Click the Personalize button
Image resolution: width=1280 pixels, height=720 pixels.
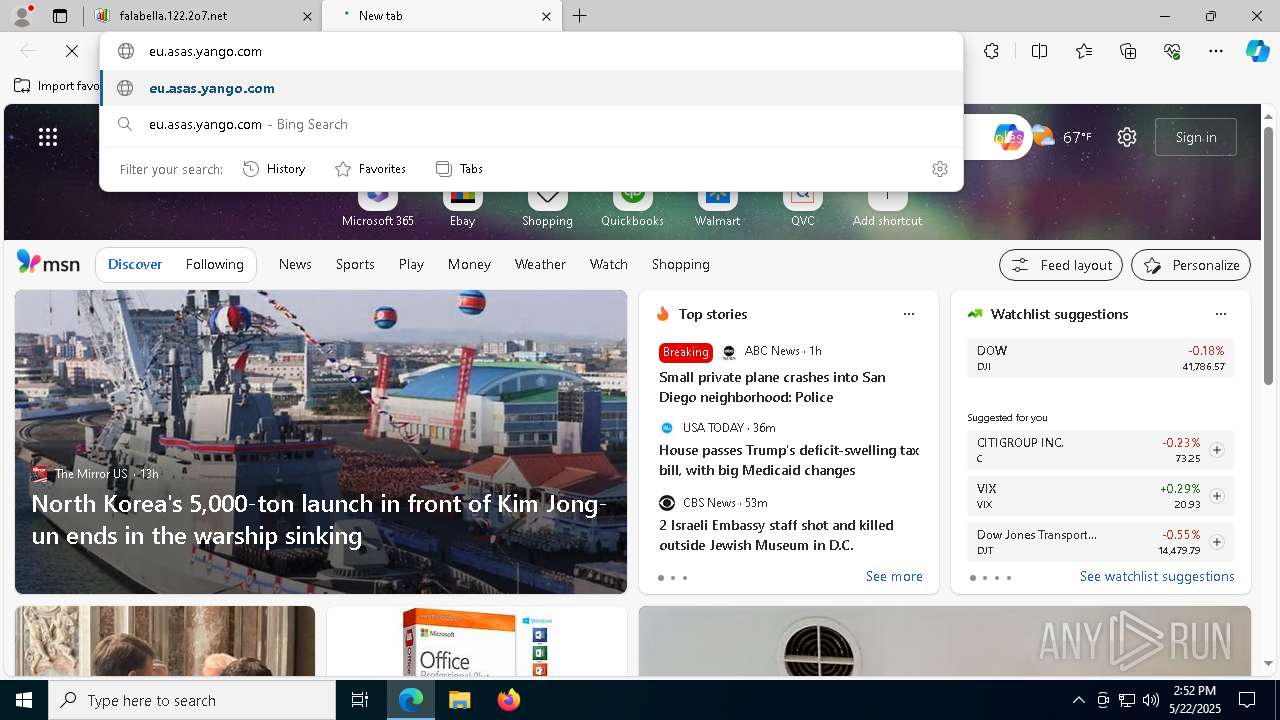(1191, 265)
